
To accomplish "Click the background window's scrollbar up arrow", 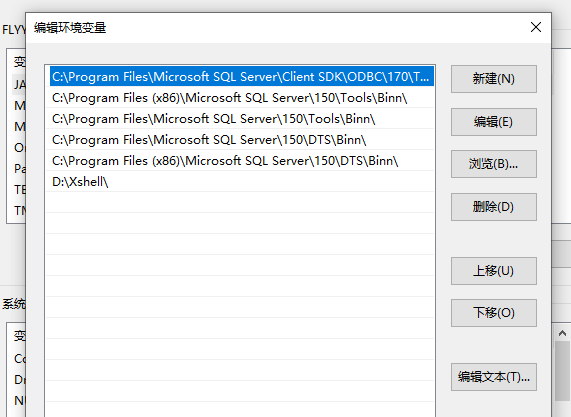I will click(x=562, y=333).
